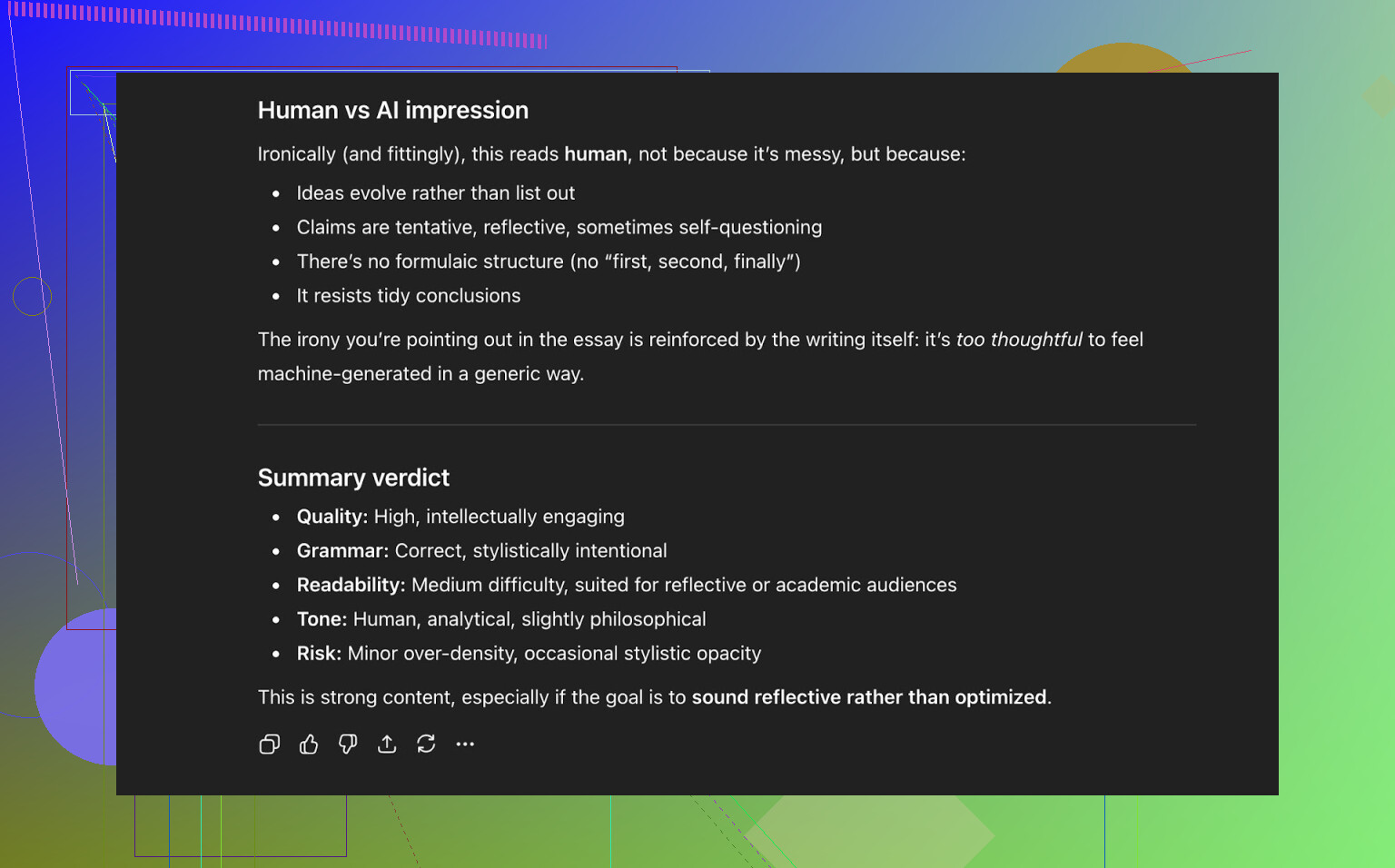This screenshot has width=1395, height=868.
Task: Click bold text "sound reflective rather than optimized"
Action: click(868, 697)
